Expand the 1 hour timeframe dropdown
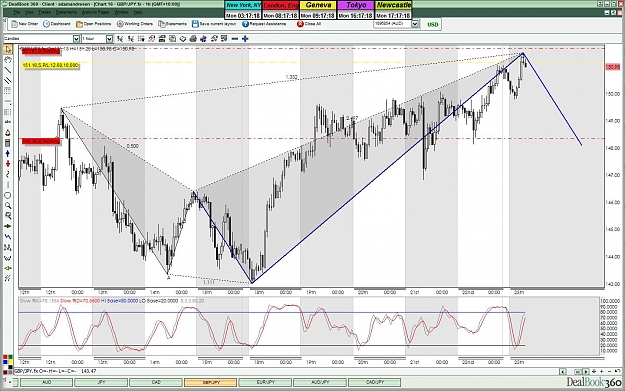The height and width of the screenshot is (391, 625). coord(109,39)
